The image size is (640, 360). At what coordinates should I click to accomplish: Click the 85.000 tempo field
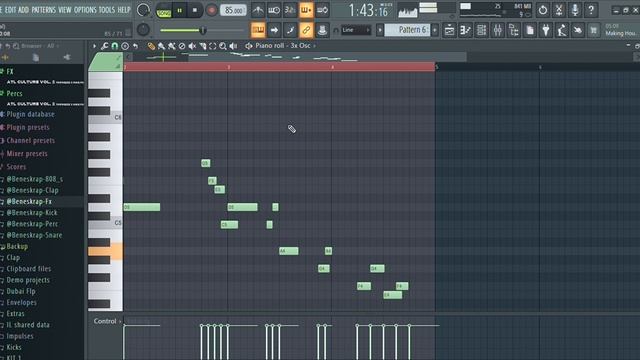click(233, 10)
